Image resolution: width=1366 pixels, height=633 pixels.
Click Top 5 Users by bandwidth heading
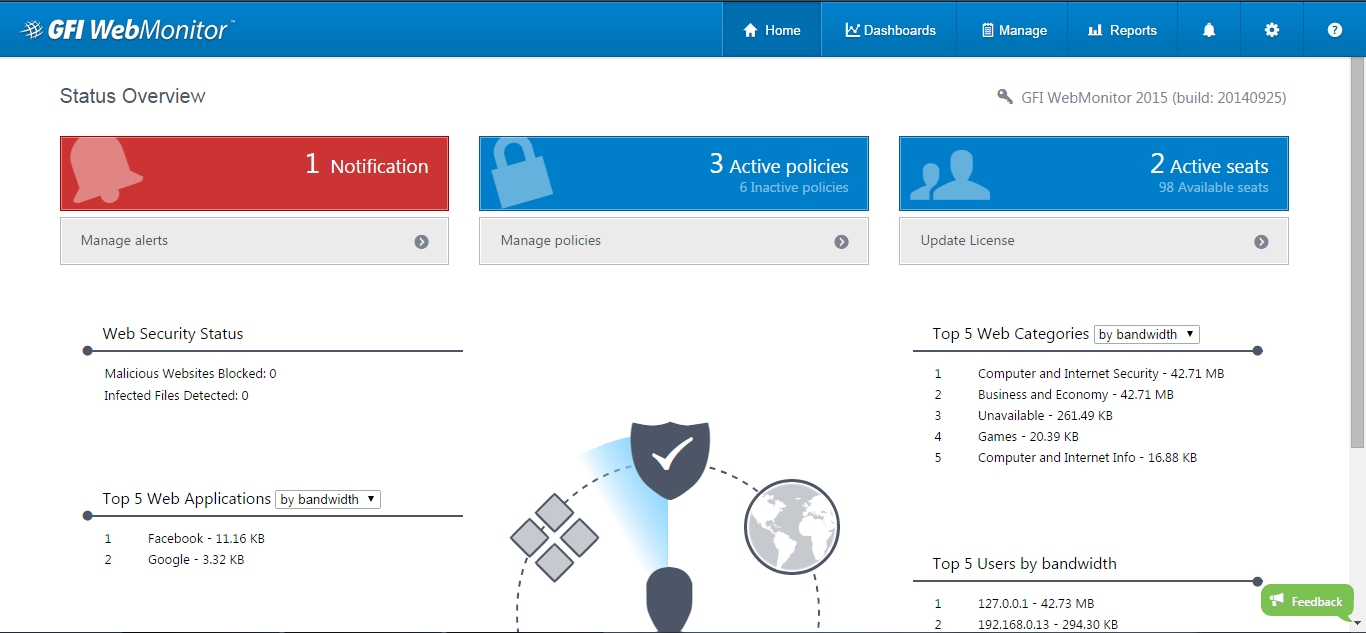[x=1024, y=563]
